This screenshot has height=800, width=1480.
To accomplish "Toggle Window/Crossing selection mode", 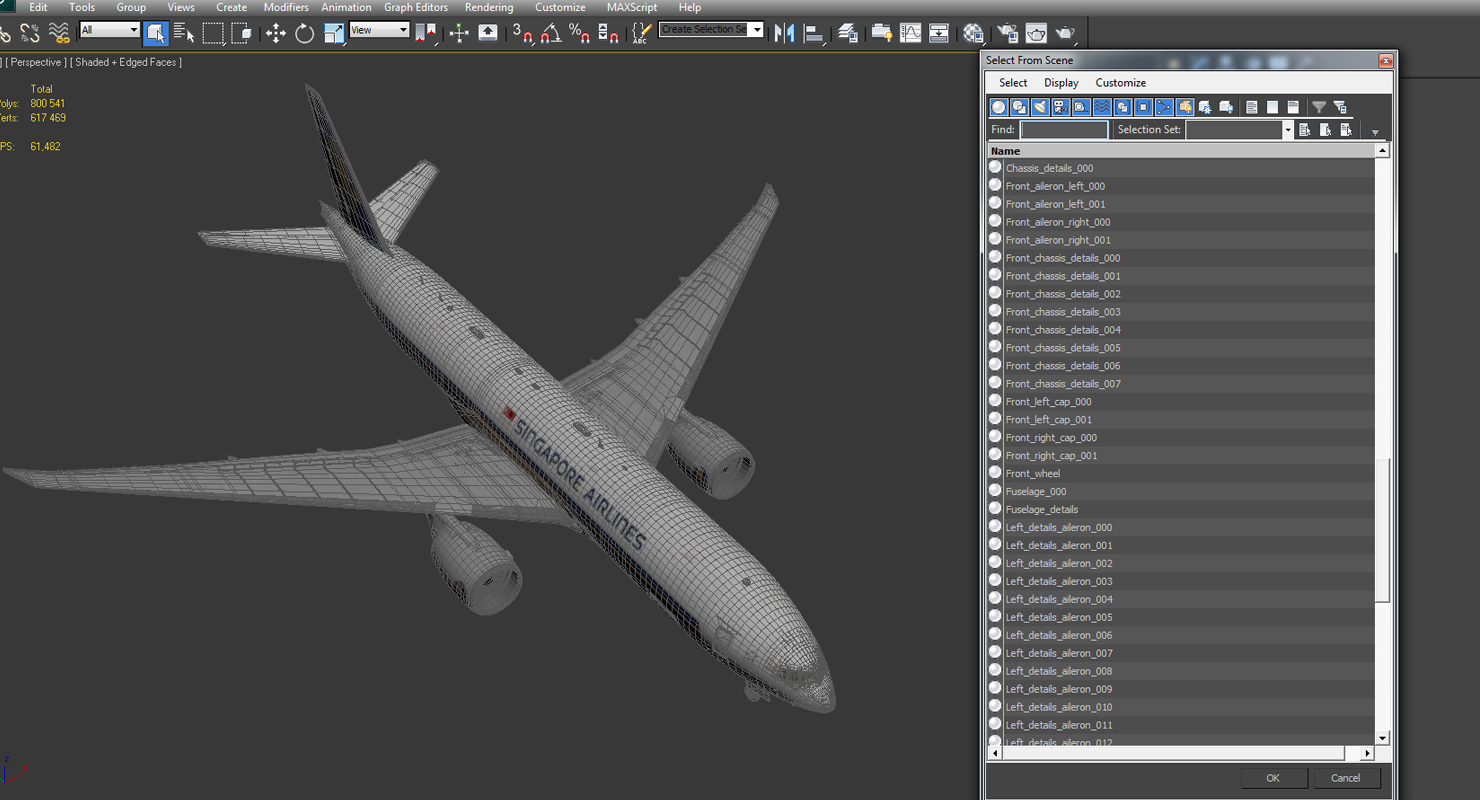I will coord(241,33).
